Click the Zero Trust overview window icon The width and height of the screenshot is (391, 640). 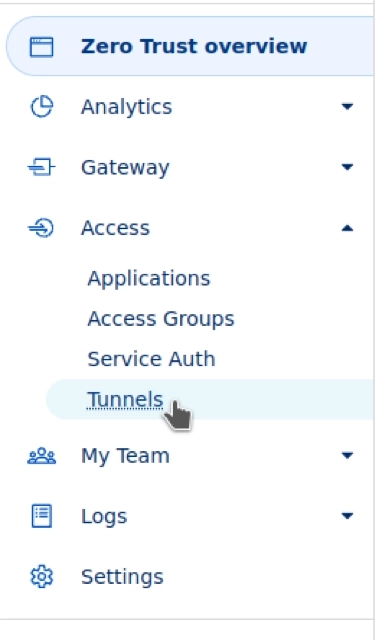click(x=42, y=47)
